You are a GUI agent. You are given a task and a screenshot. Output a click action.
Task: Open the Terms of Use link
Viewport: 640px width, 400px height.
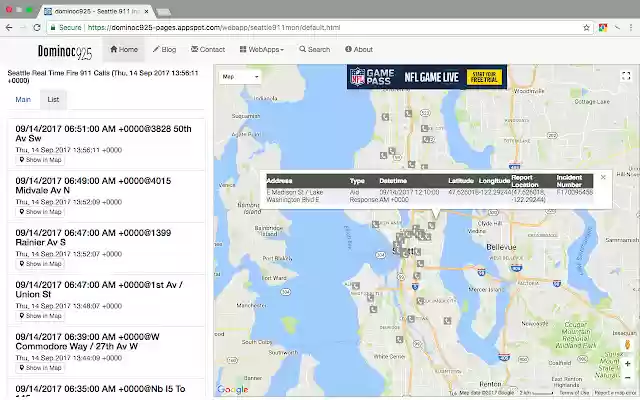coord(574,393)
